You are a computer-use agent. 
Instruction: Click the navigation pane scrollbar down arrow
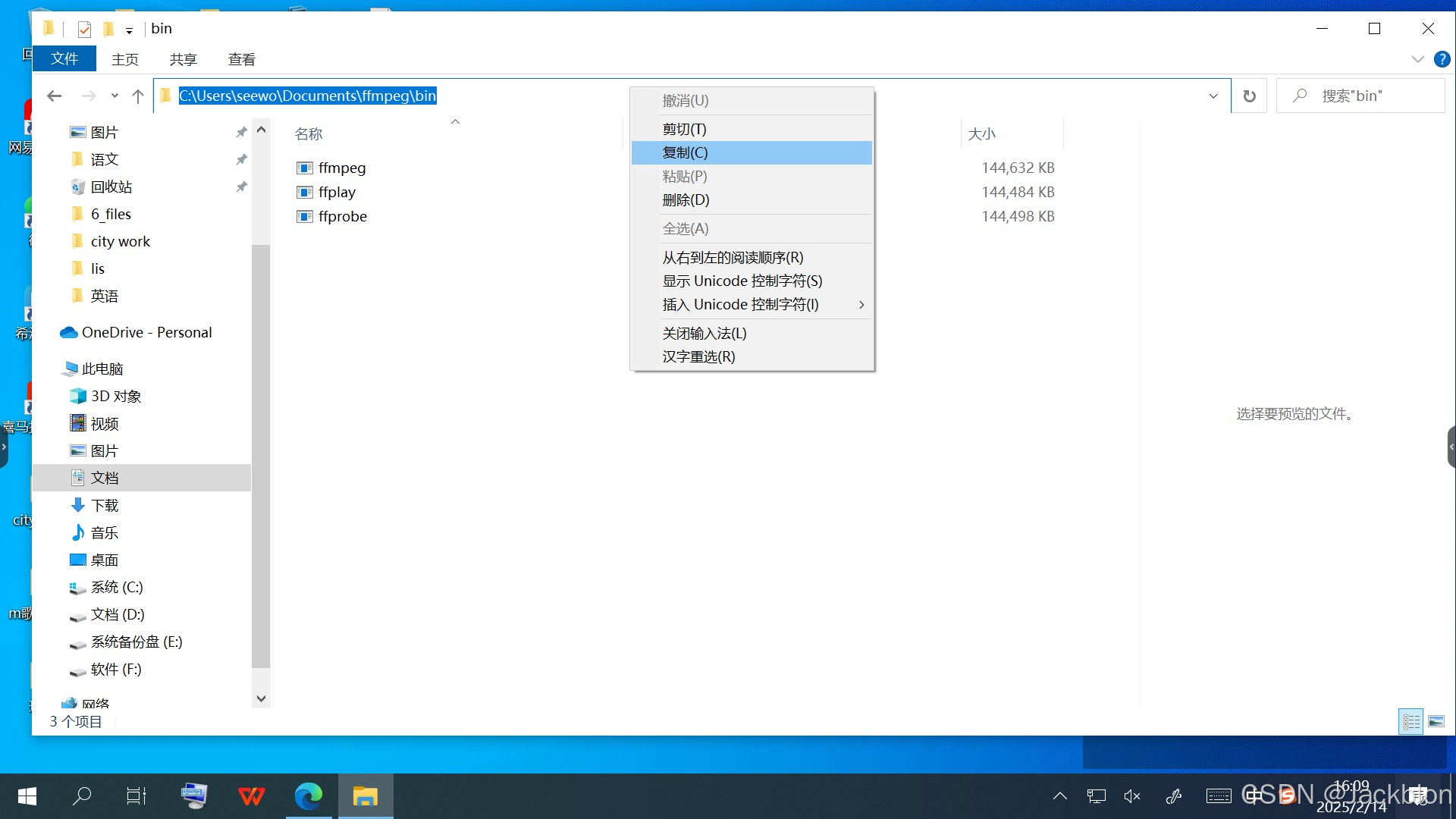pyautogui.click(x=261, y=698)
